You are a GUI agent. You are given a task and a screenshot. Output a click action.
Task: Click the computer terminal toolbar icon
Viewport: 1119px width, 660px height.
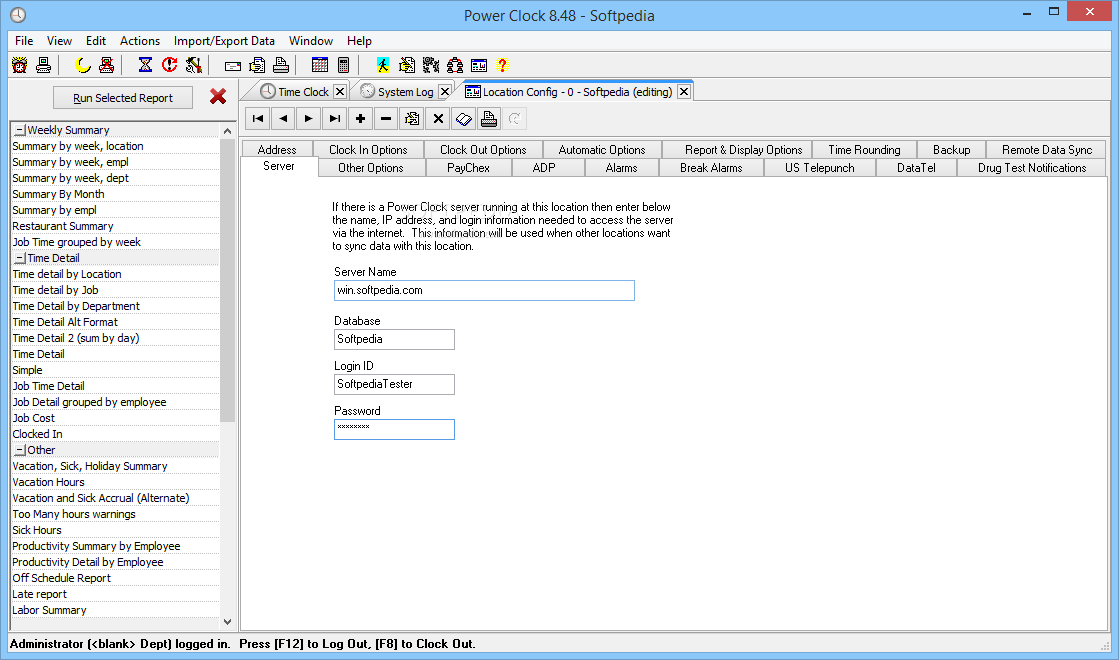44,66
